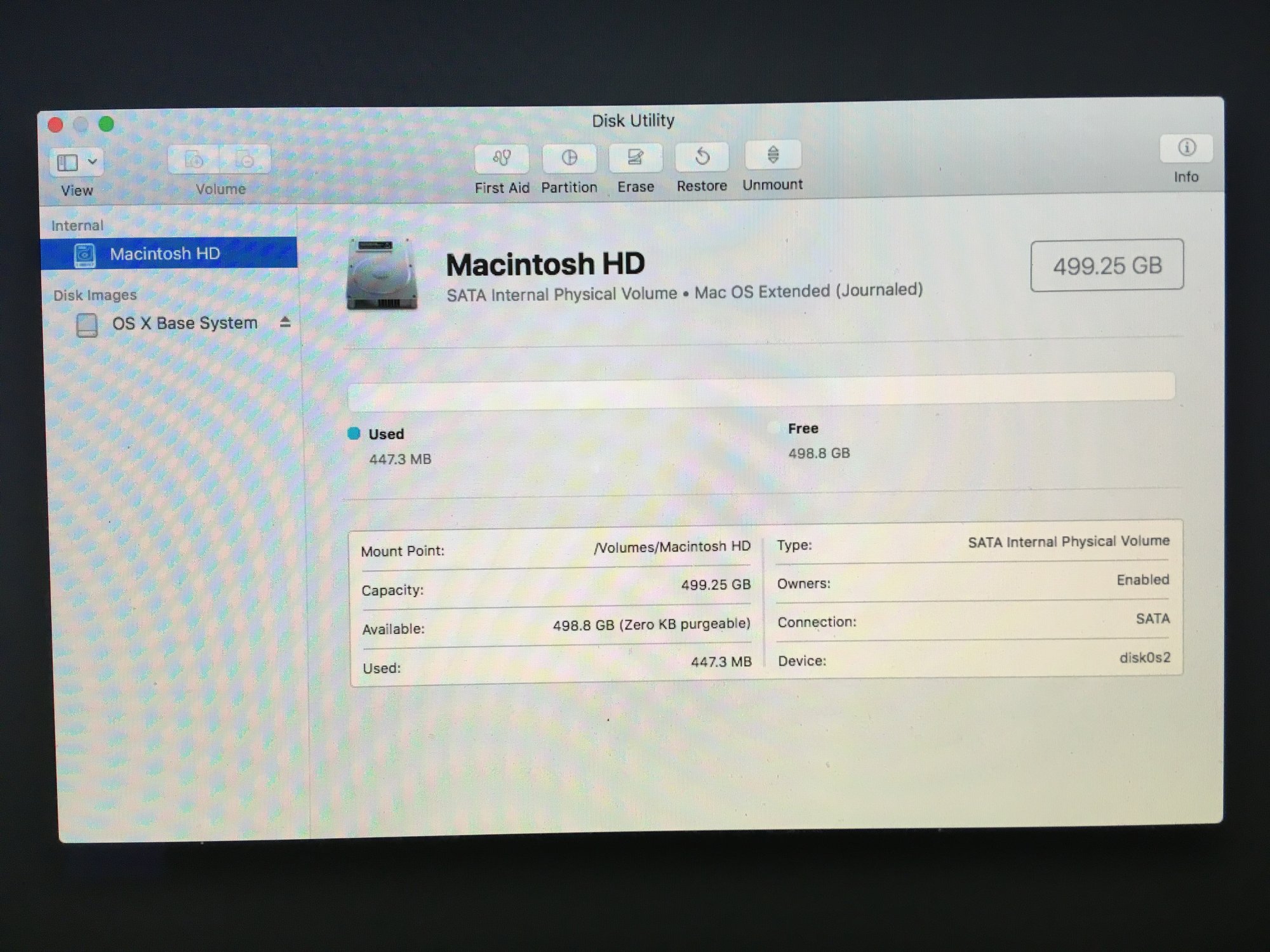
Task: Eject the OS X Base System image
Action: (x=285, y=322)
